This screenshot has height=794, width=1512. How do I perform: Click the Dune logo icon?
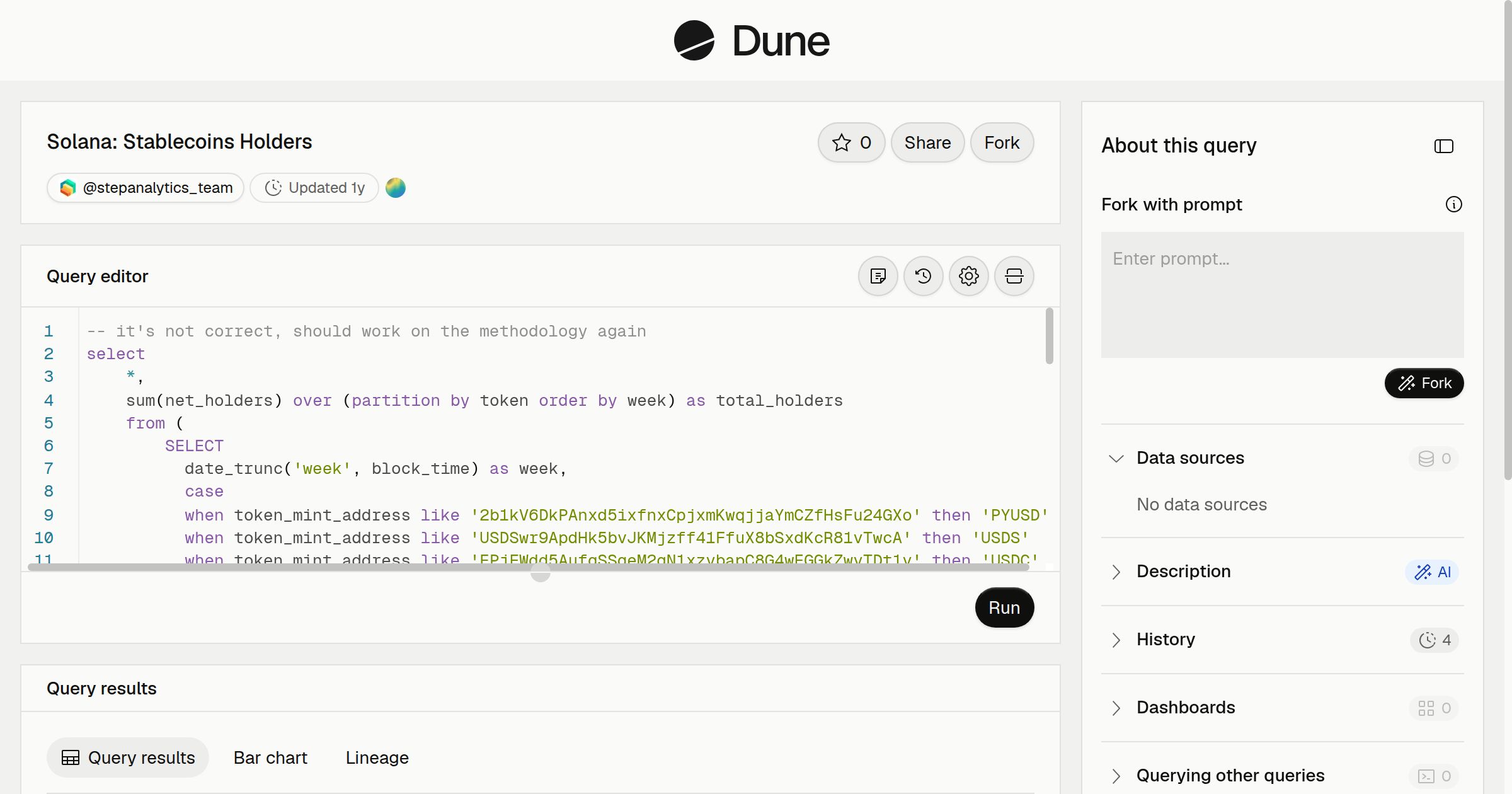pyautogui.click(x=694, y=40)
